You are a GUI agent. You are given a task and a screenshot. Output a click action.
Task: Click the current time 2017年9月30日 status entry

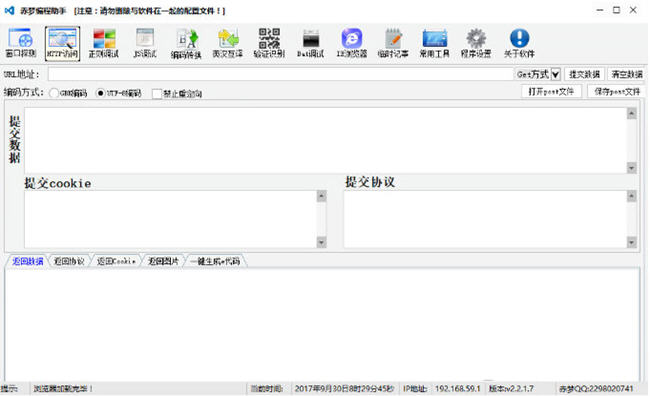tap(344, 389)
